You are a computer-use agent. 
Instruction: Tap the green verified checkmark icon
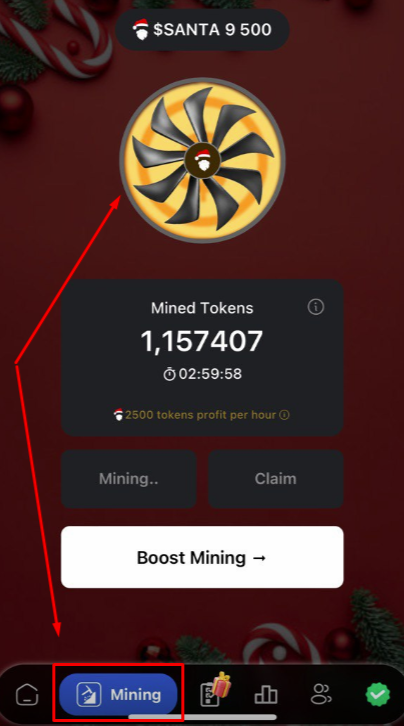coord(378,695)
